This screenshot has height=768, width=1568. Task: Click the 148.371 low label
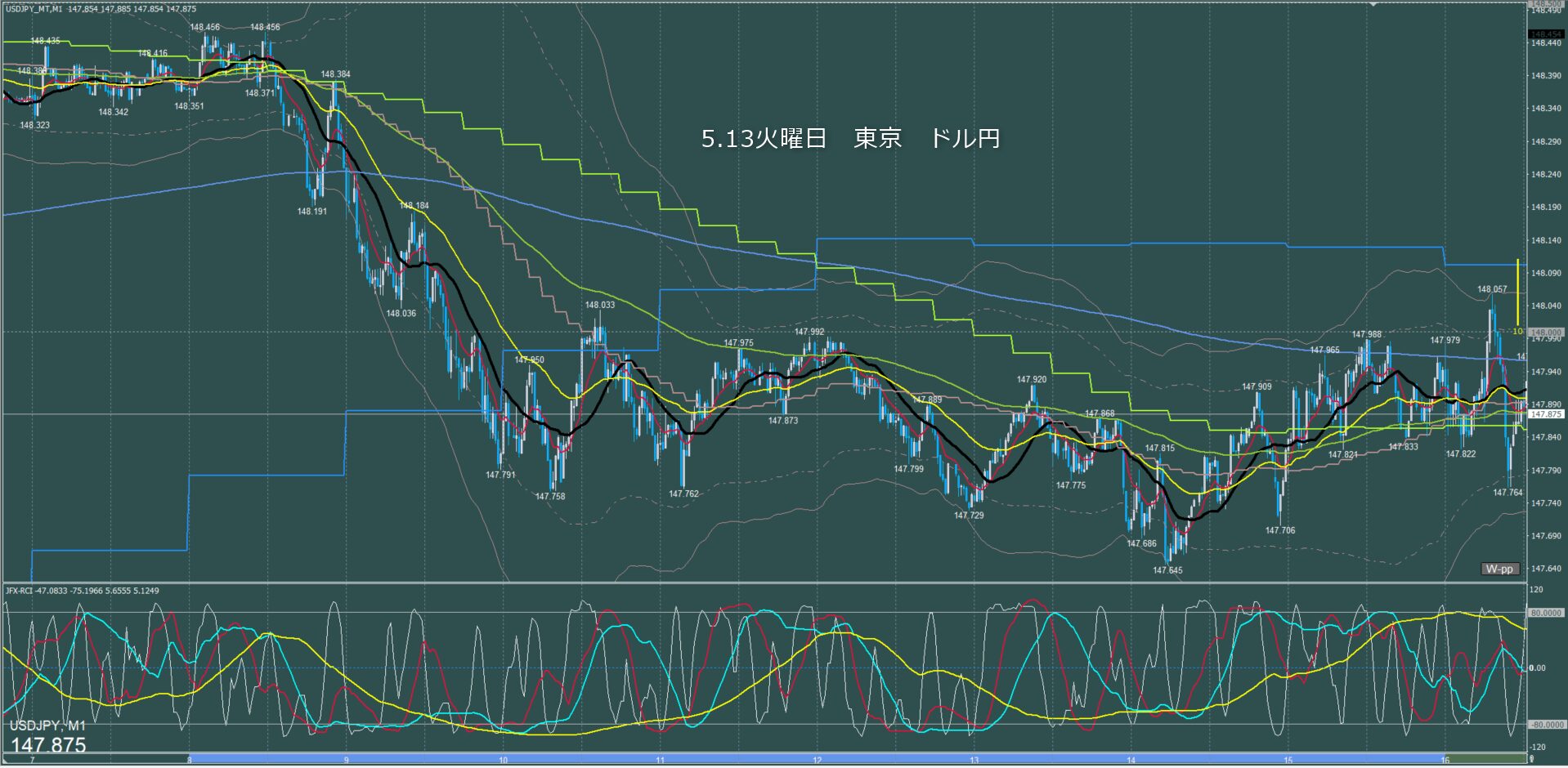[x=260, y=93]
